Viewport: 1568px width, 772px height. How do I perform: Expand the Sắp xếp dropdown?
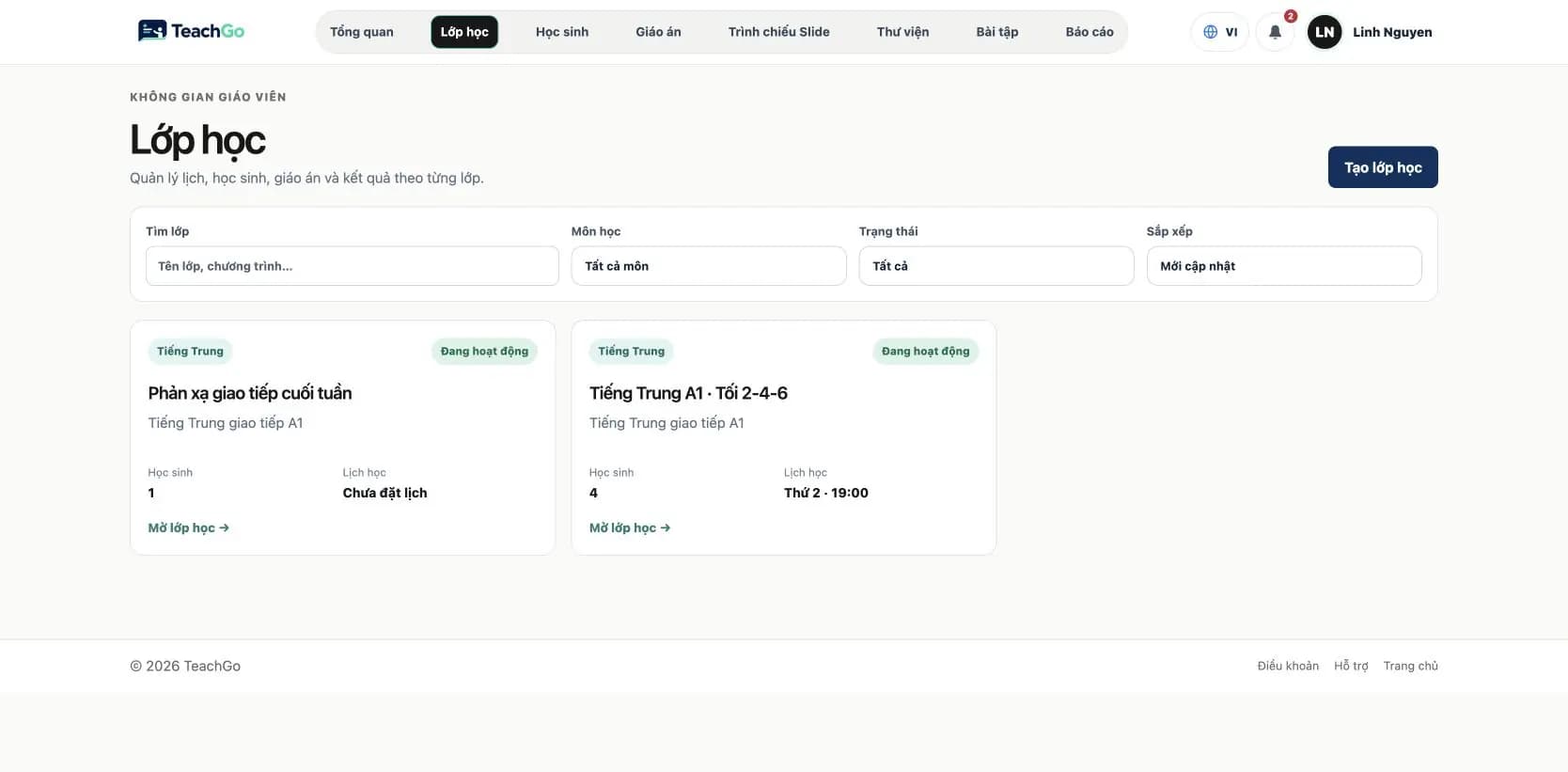coord(1284,266)
